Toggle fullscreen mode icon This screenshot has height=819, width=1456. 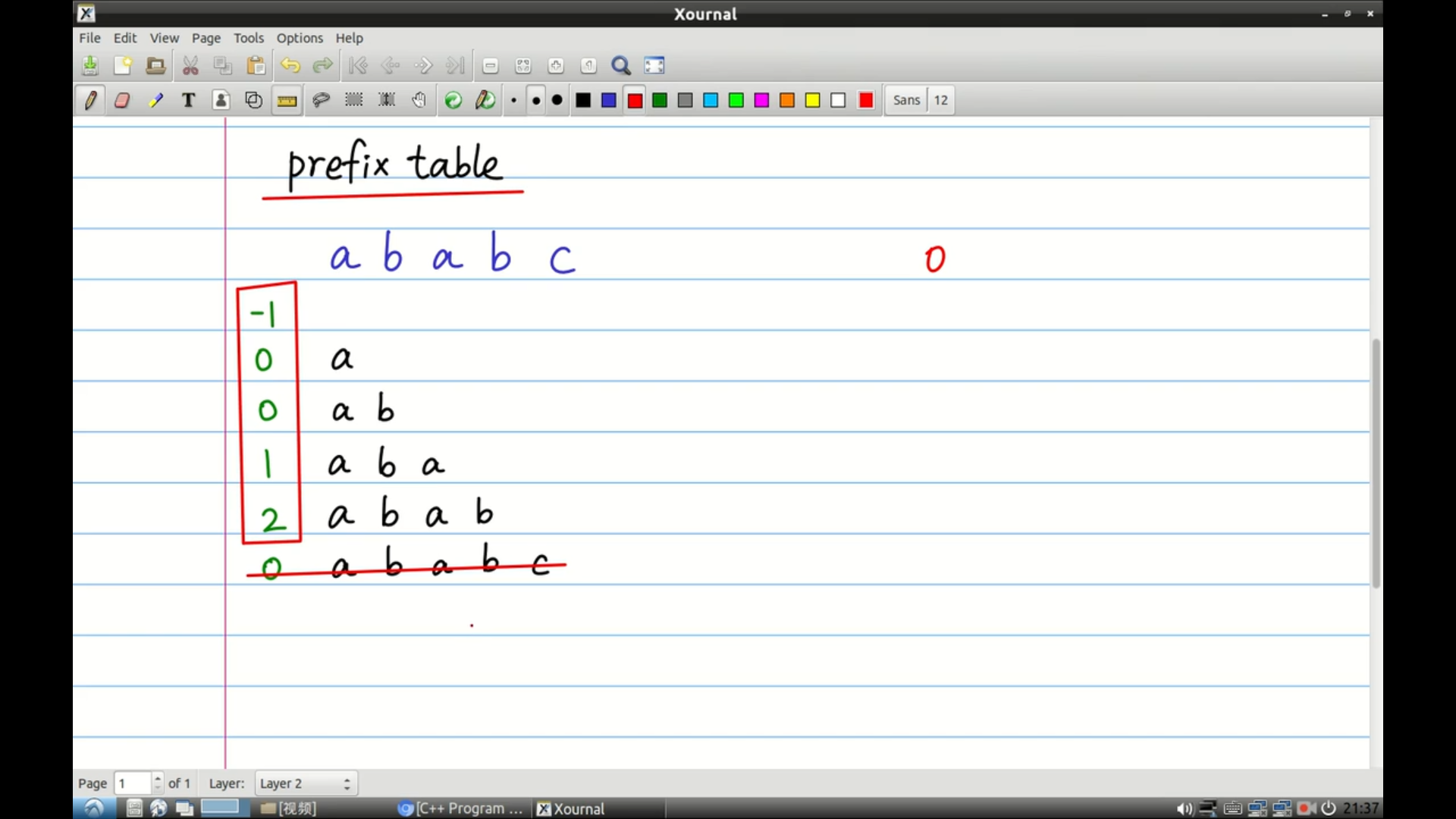click(654, 66)
